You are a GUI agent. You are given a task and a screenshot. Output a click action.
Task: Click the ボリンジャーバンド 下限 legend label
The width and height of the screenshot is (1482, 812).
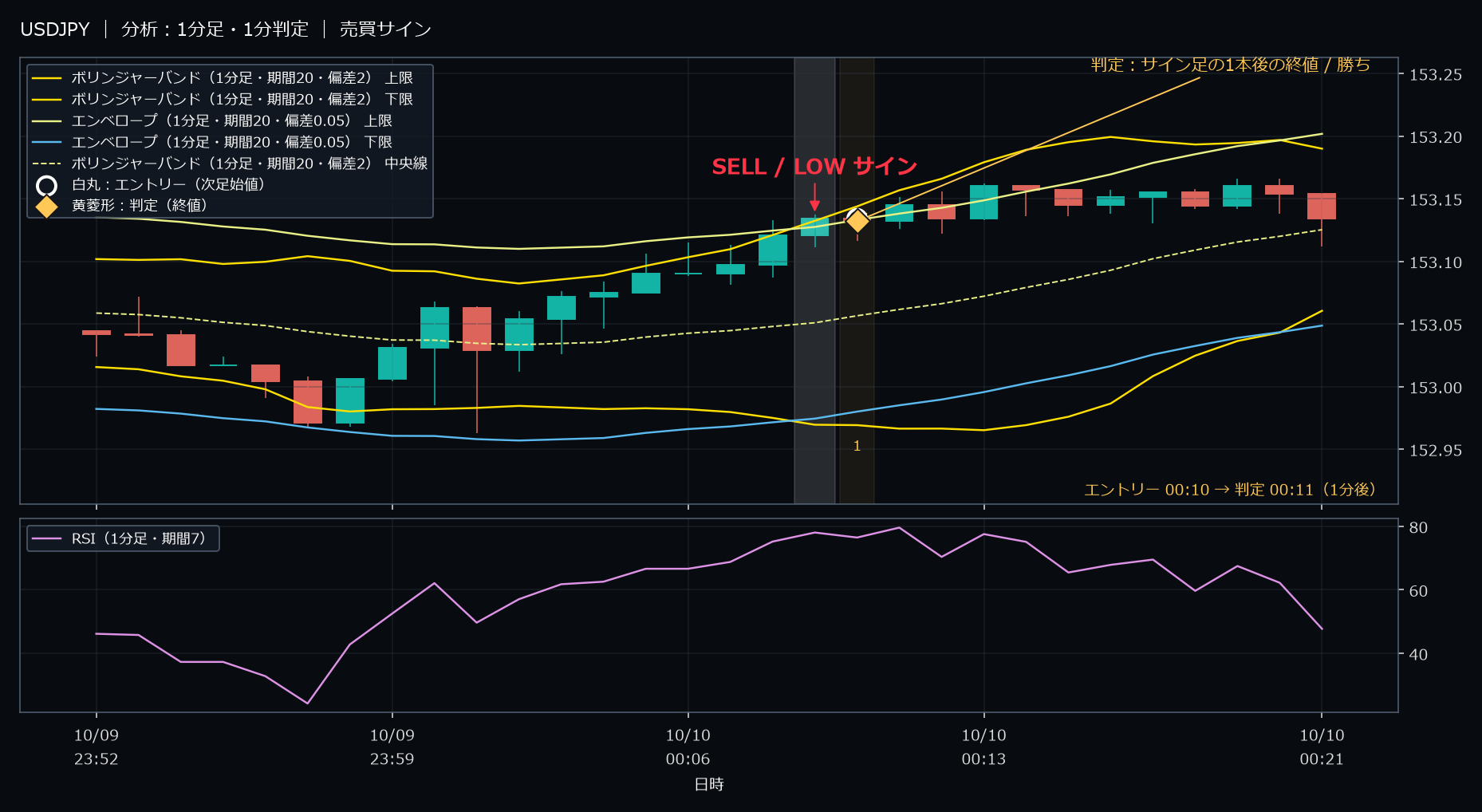(x=242, y=99)
